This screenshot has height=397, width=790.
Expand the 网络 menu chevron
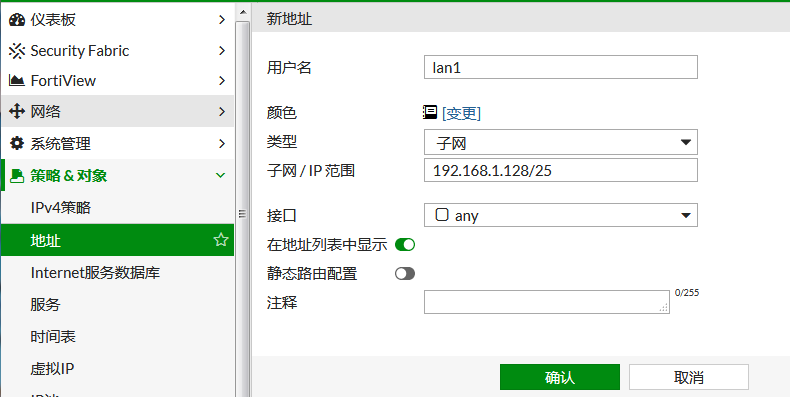[222, 111]
